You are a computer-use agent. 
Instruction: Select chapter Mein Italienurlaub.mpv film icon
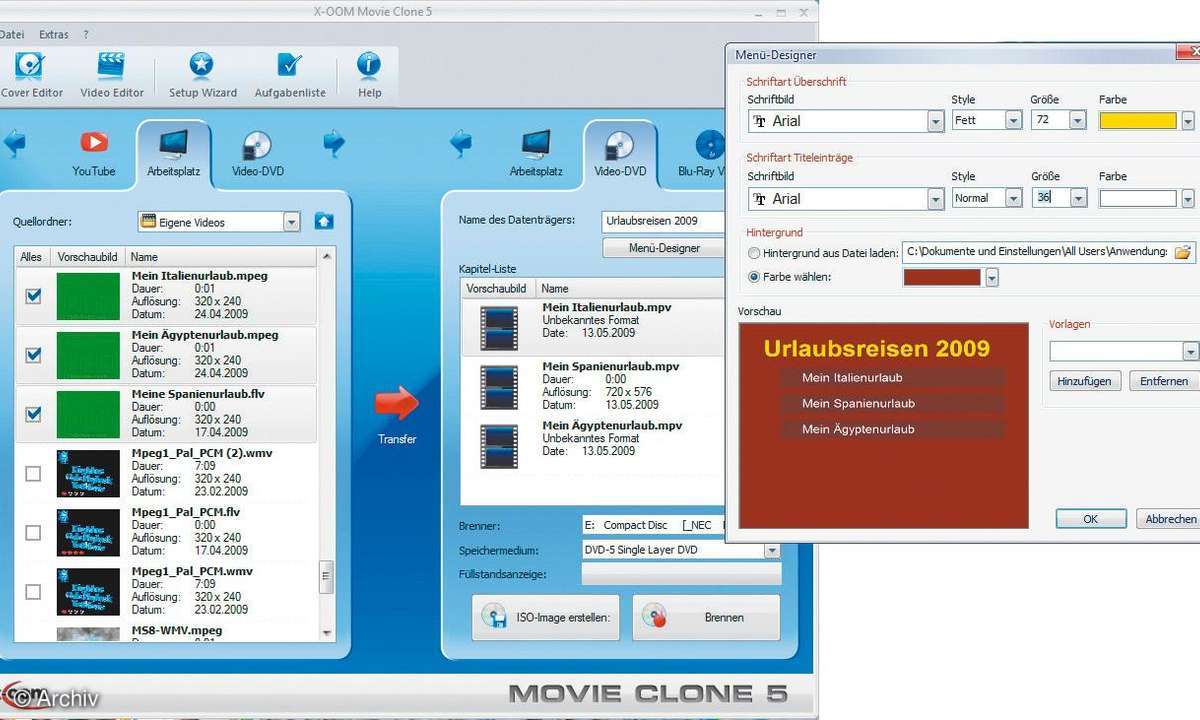(499, 328)
